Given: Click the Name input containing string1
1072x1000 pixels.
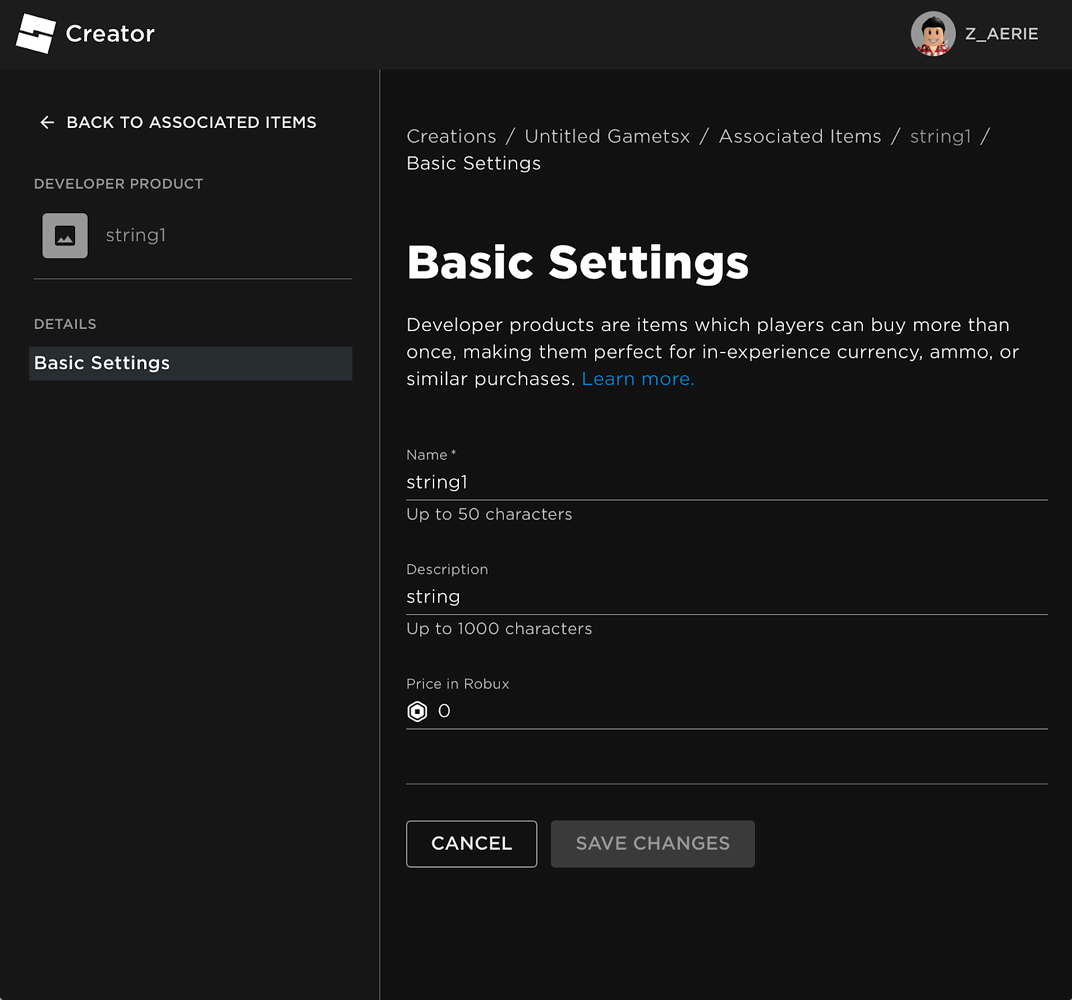Looking at the screenshot, I should (x=700, y=482).
